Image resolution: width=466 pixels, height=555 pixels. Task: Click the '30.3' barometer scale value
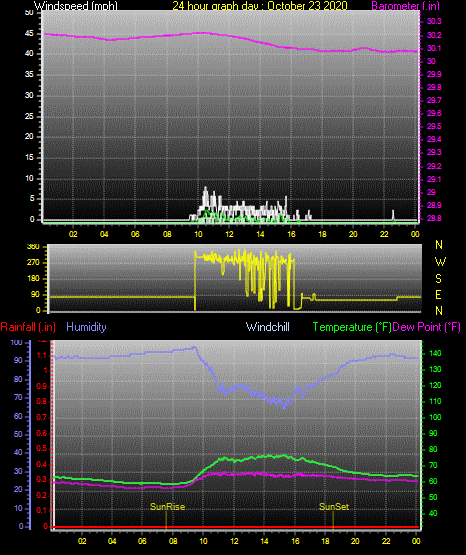point(434,22)
